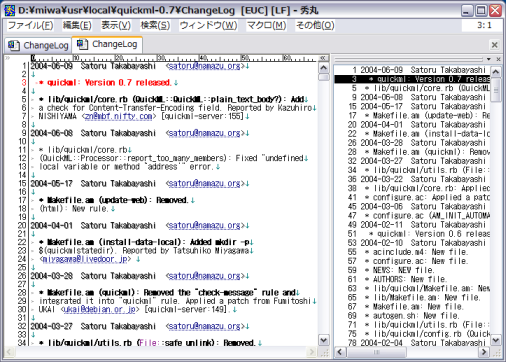Image resolution: width=506 pixels, height=362 pixels.
Task: Open the マクロ(M) menu
Action: coord(266,25)
